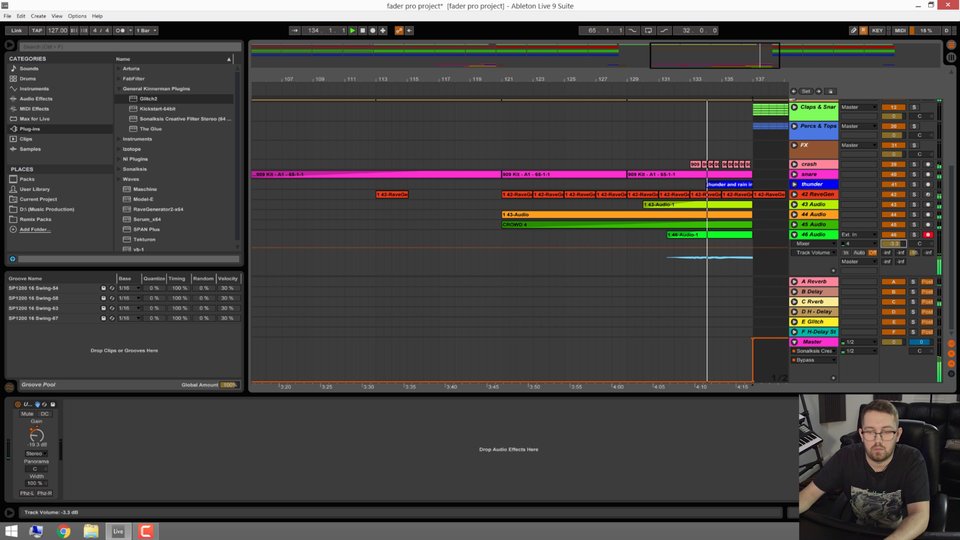
Task: Select the Audio Effects category
Action: 36,99
